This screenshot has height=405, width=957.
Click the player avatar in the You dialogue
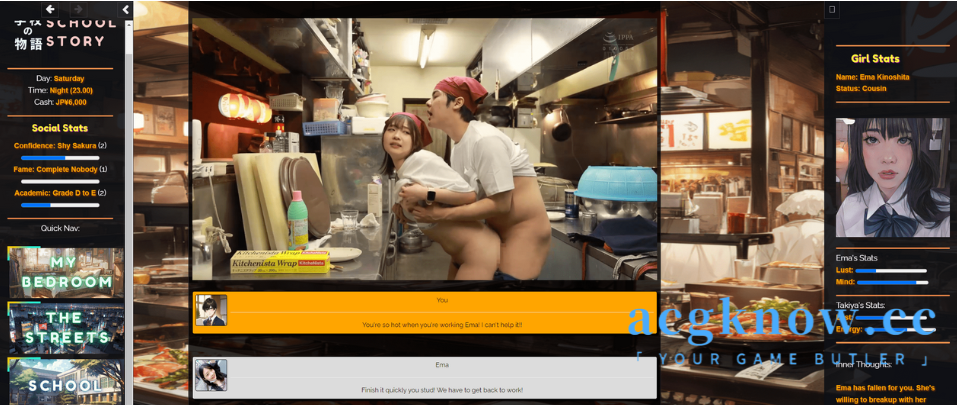click(x=211, y=311)
